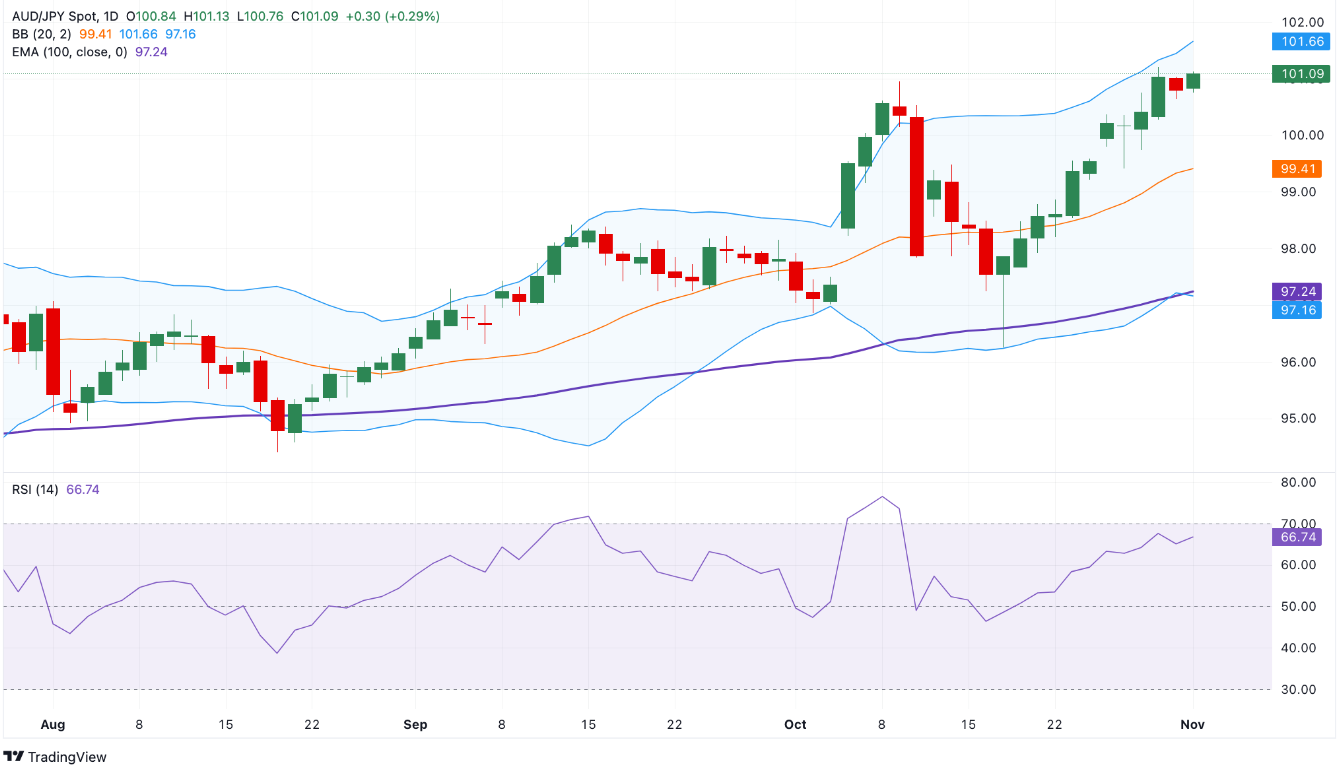Click the green 101.09 current price tag
This screenshot has height=768, width=1341.
1299,73
